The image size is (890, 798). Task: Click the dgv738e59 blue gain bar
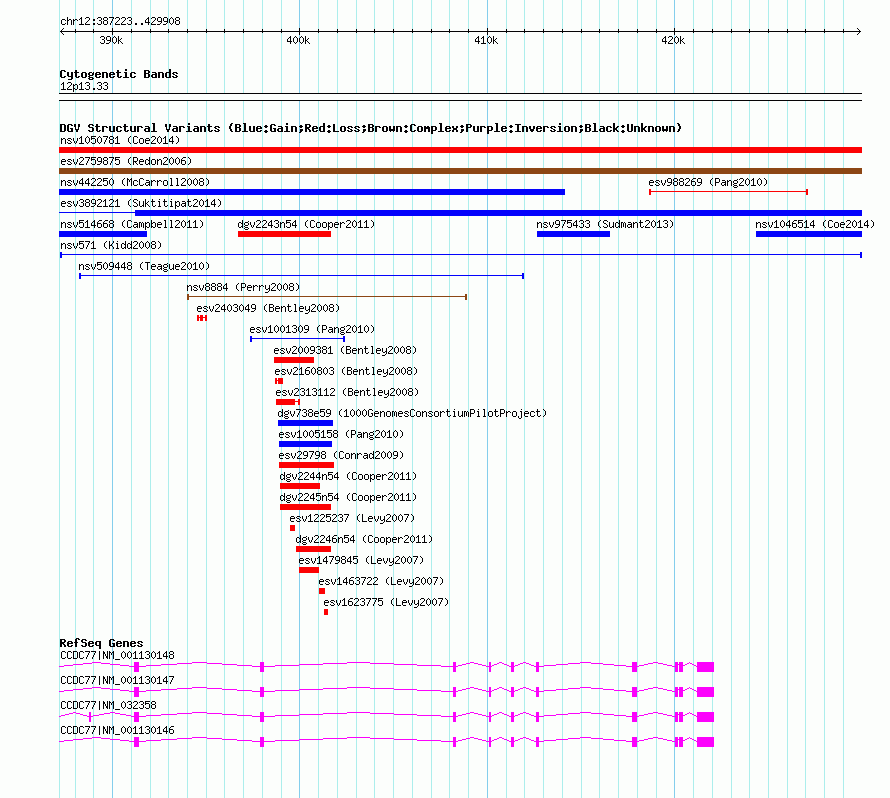tap(305, 423)
